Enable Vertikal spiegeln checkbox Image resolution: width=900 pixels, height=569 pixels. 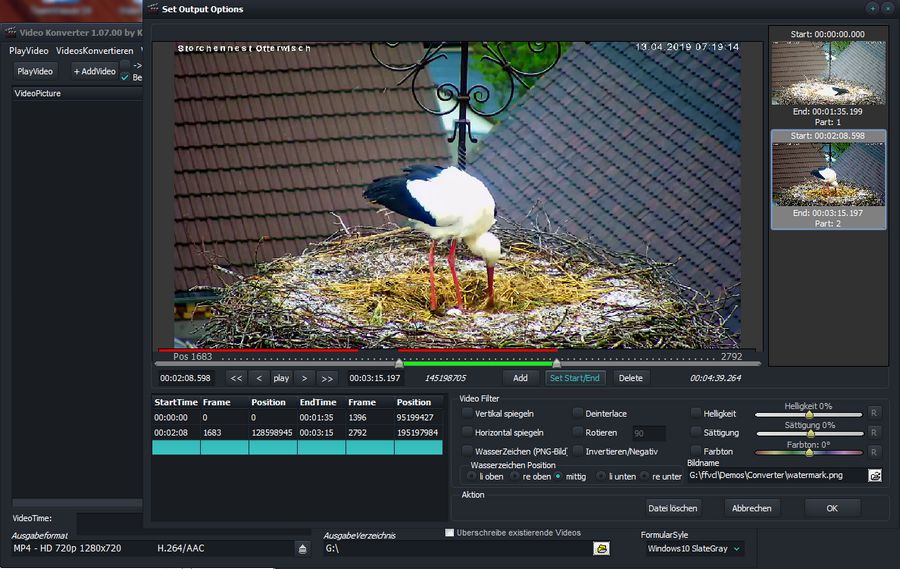[x=467, y=413]
